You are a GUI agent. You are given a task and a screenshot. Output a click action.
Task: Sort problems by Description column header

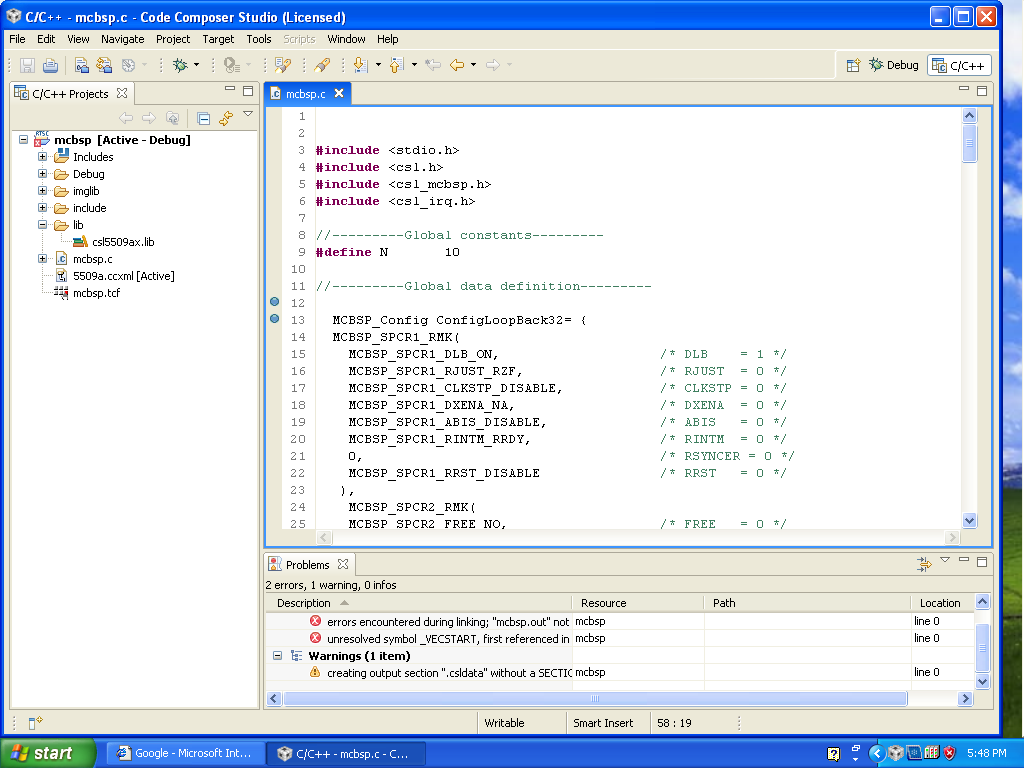(x=304, y=603)
